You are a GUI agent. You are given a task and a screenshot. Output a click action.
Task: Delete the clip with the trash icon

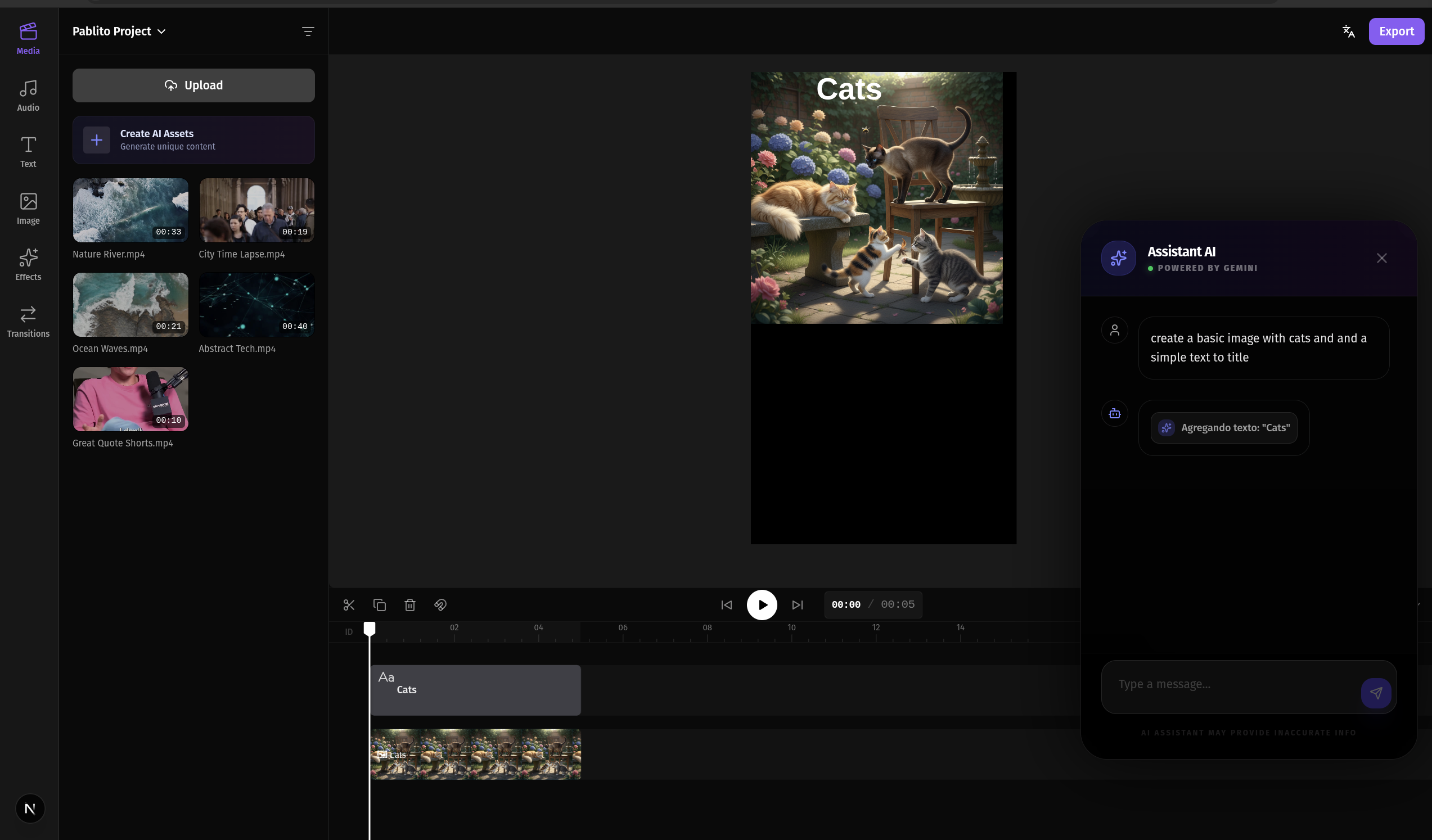[x=409, y=605]
